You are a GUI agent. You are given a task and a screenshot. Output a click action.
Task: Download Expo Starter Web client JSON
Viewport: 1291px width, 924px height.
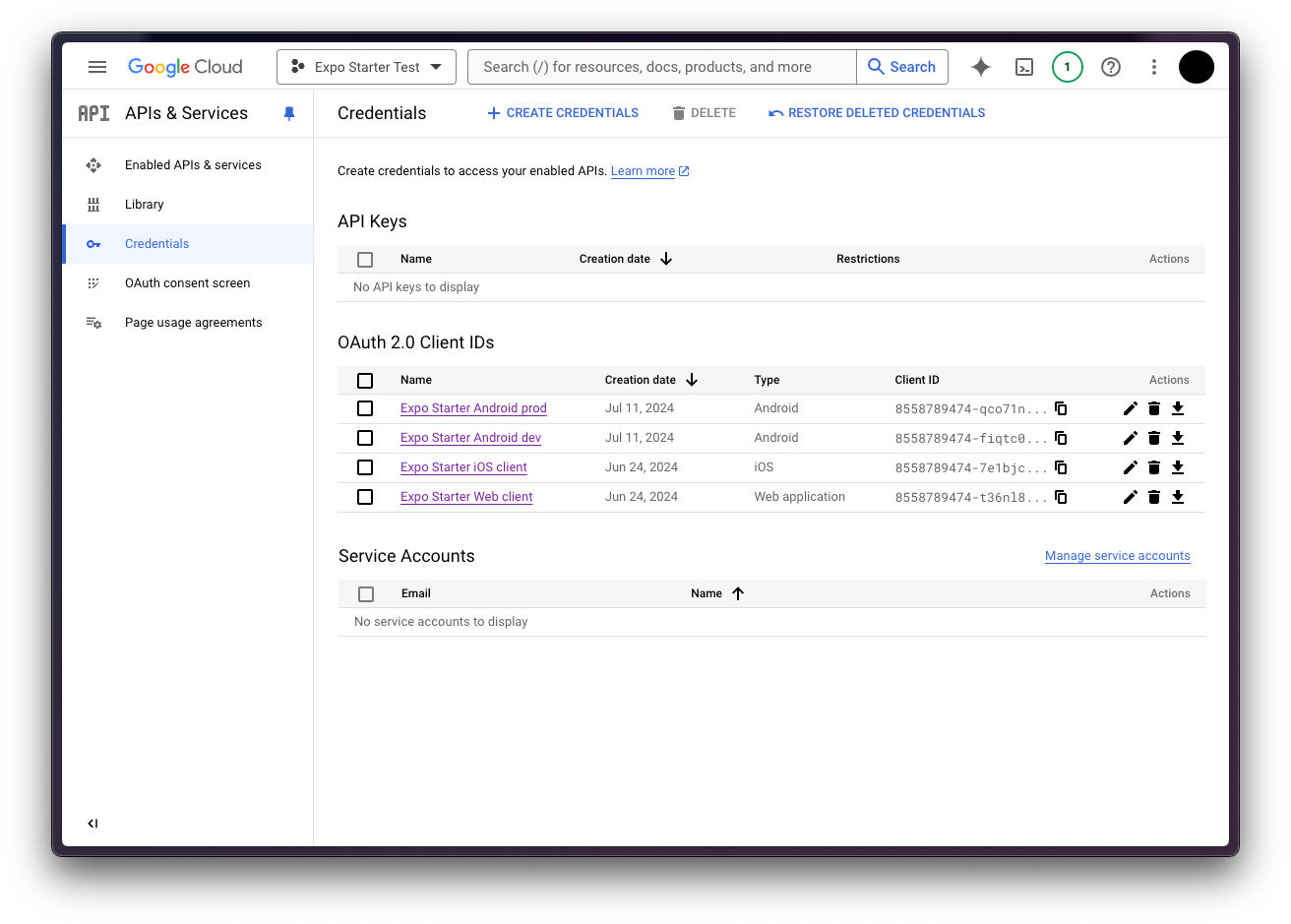tap(1178, 497)
